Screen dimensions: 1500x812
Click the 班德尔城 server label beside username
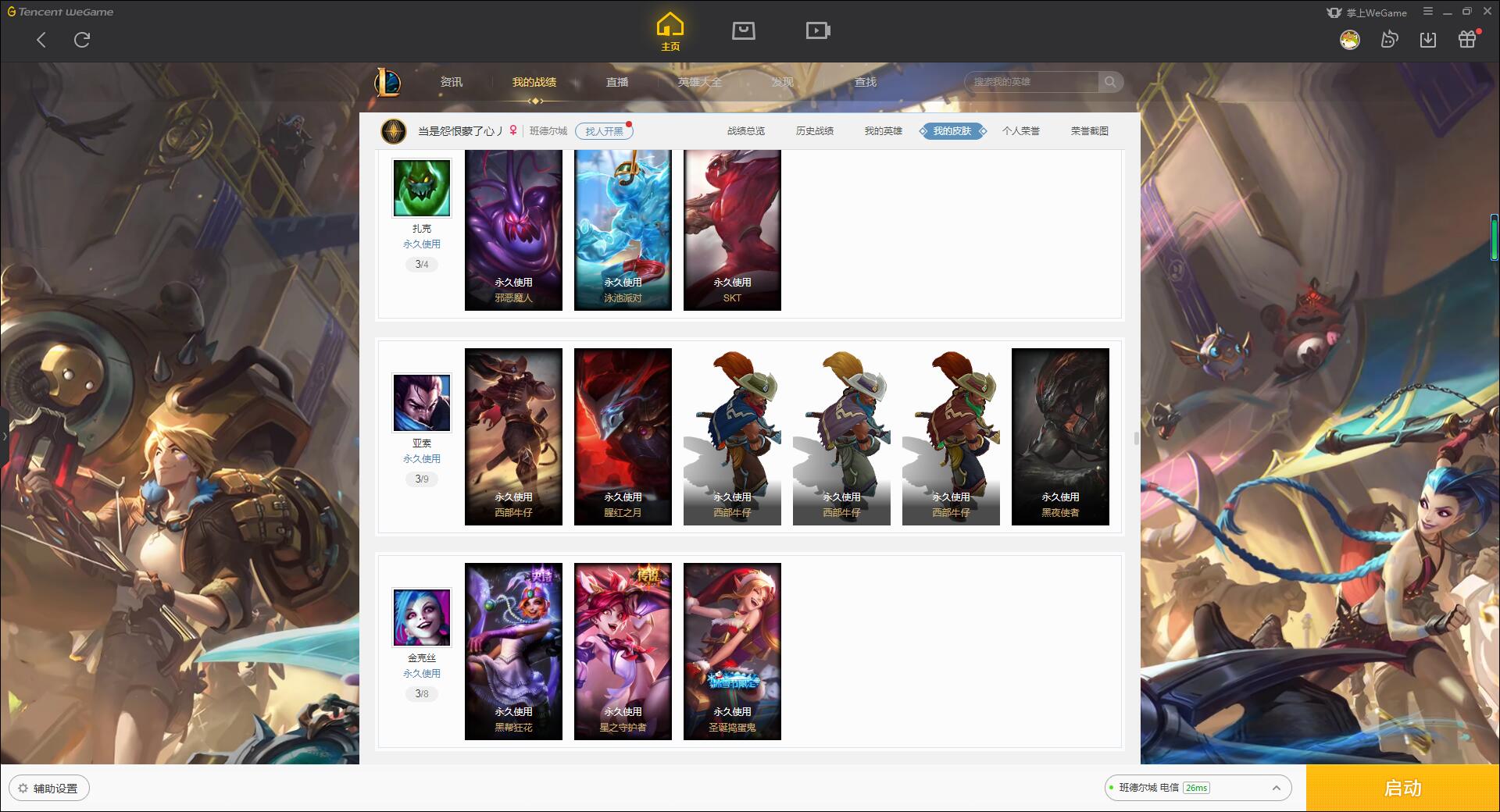point(548,131)
